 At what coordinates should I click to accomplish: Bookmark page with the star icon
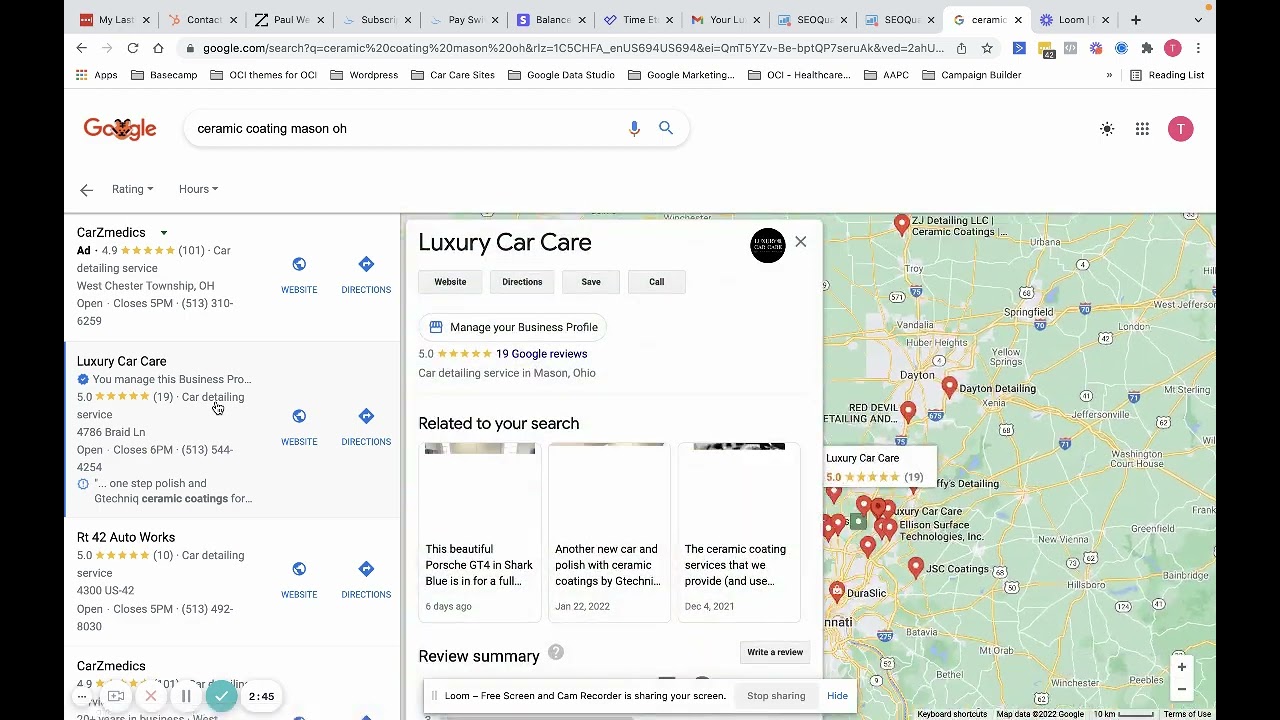[987, 48]
